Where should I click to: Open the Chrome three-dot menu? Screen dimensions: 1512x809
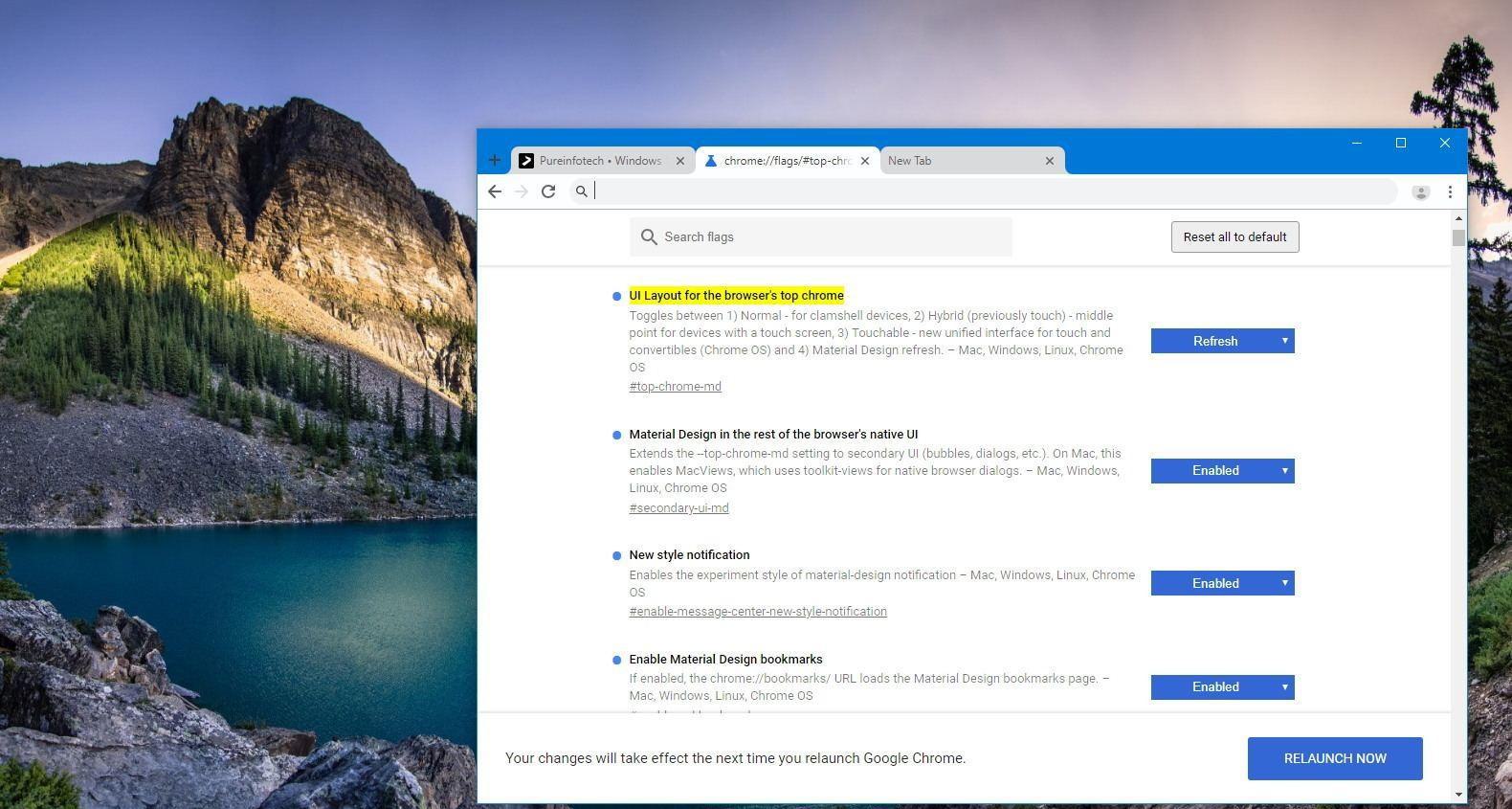click(1450, 192)
